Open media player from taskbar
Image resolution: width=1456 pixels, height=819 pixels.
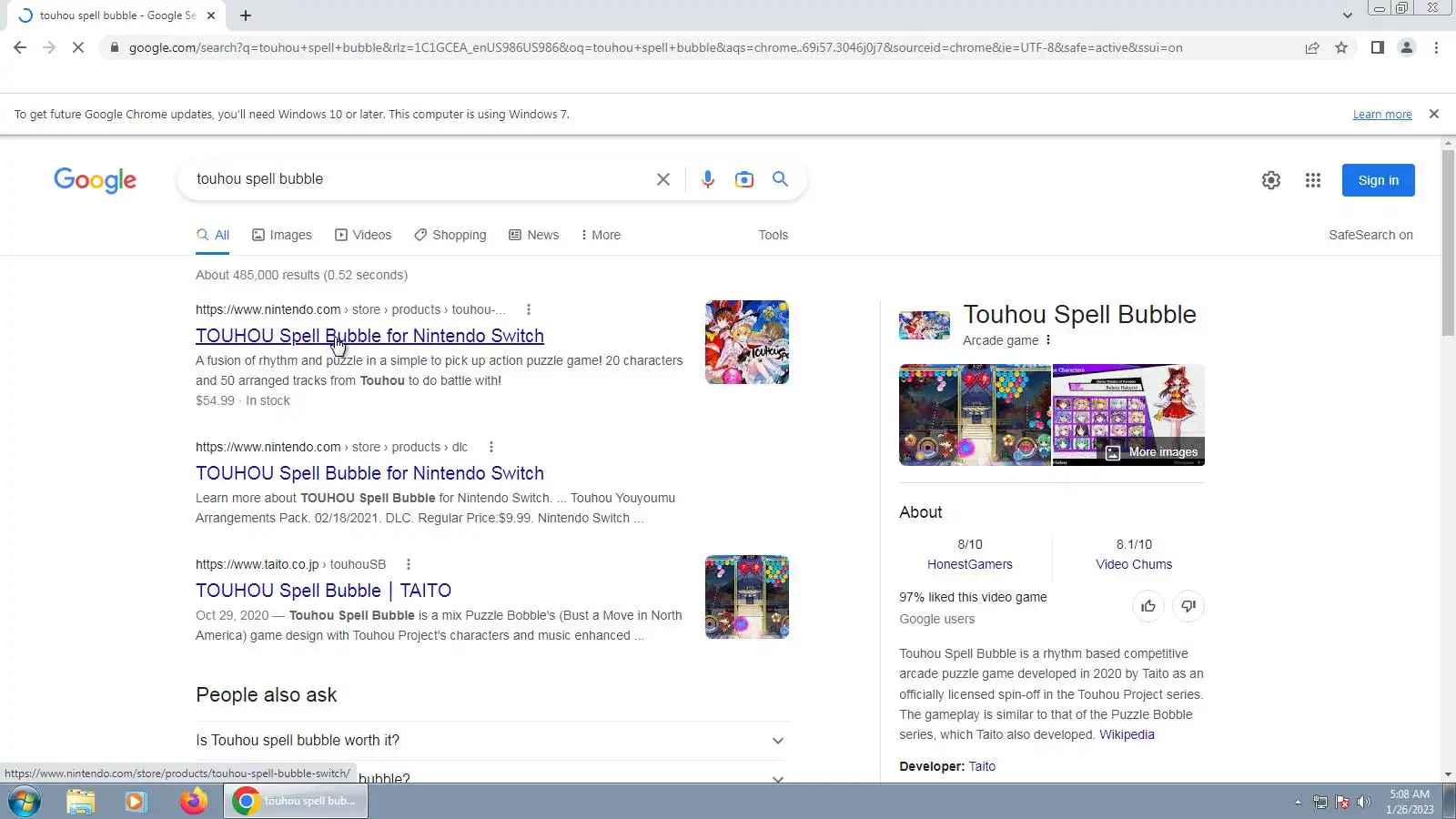tap(136, 802)
